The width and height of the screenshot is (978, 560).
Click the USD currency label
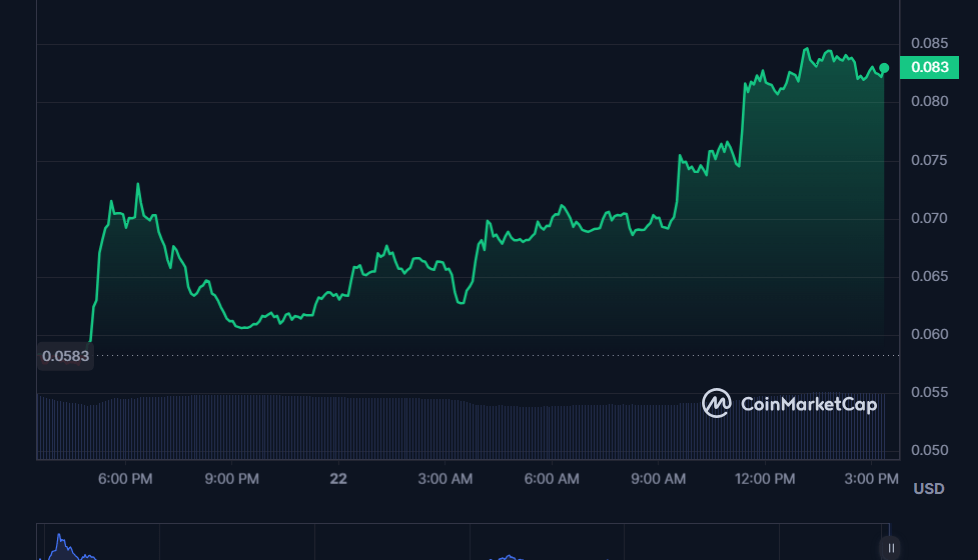click(929, 489)
